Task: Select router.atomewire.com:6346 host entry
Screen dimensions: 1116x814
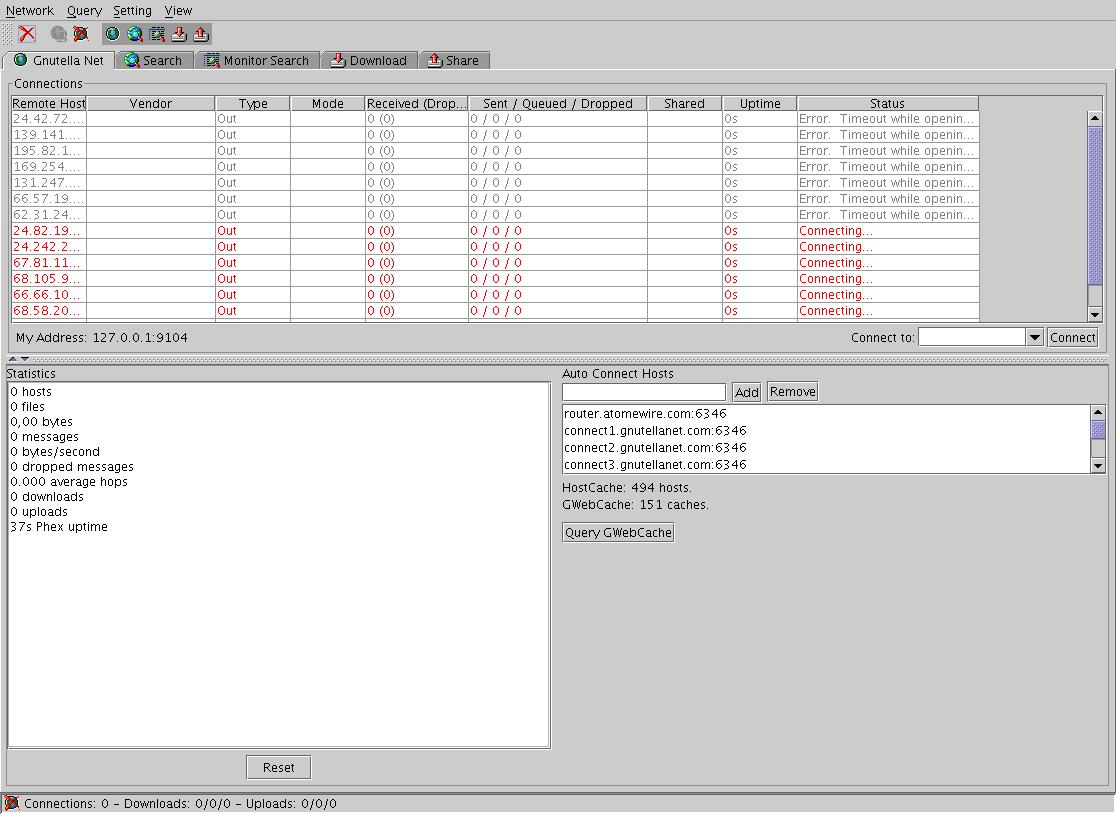Action: click(826, 413)
